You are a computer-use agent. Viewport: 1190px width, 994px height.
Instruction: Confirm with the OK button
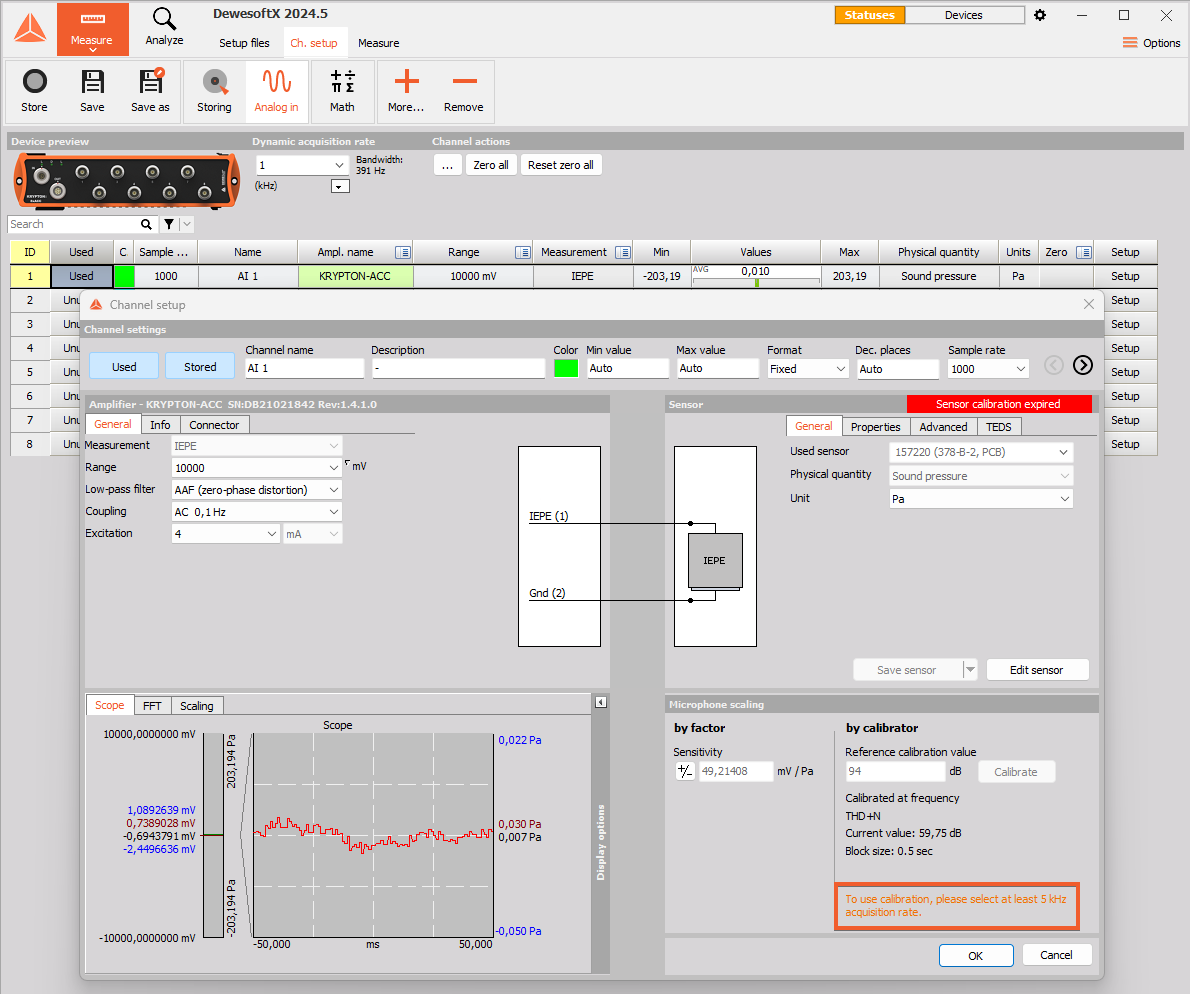pos(976,956)
